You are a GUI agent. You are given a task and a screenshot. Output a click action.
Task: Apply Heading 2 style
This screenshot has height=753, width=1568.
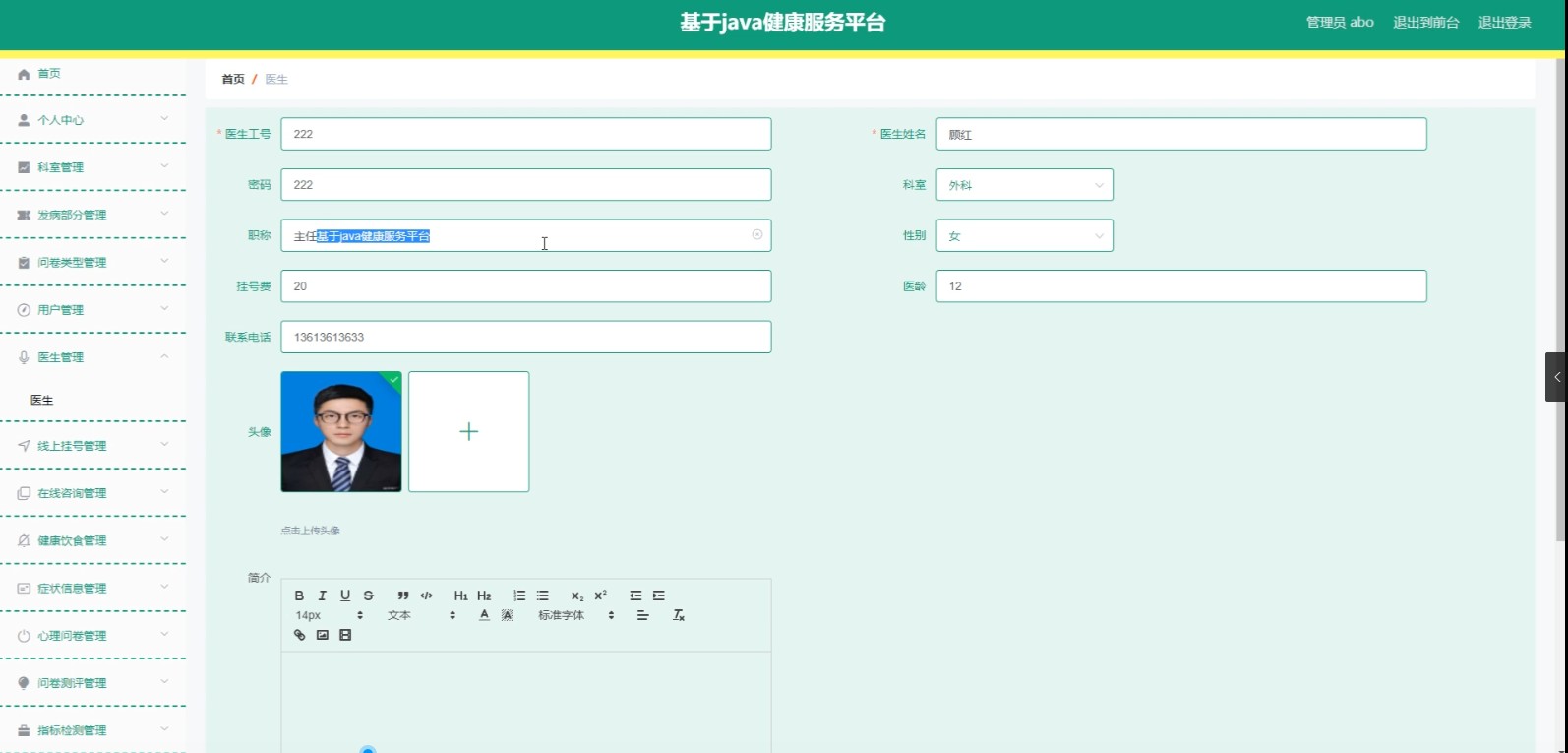pos(484,596)
